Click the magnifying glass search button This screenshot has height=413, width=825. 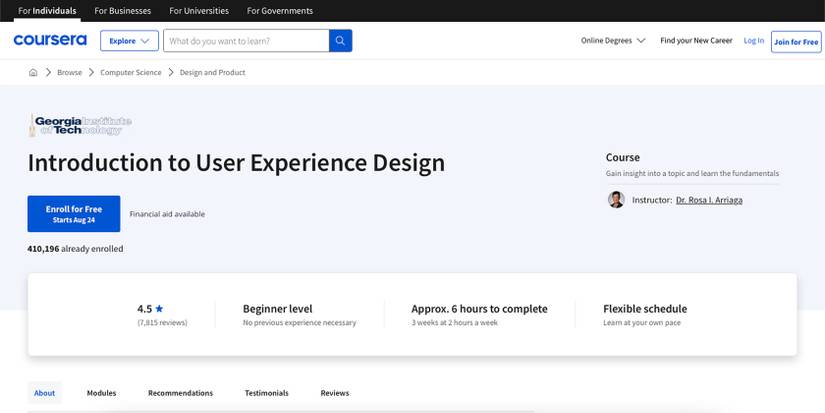[341, 41]
